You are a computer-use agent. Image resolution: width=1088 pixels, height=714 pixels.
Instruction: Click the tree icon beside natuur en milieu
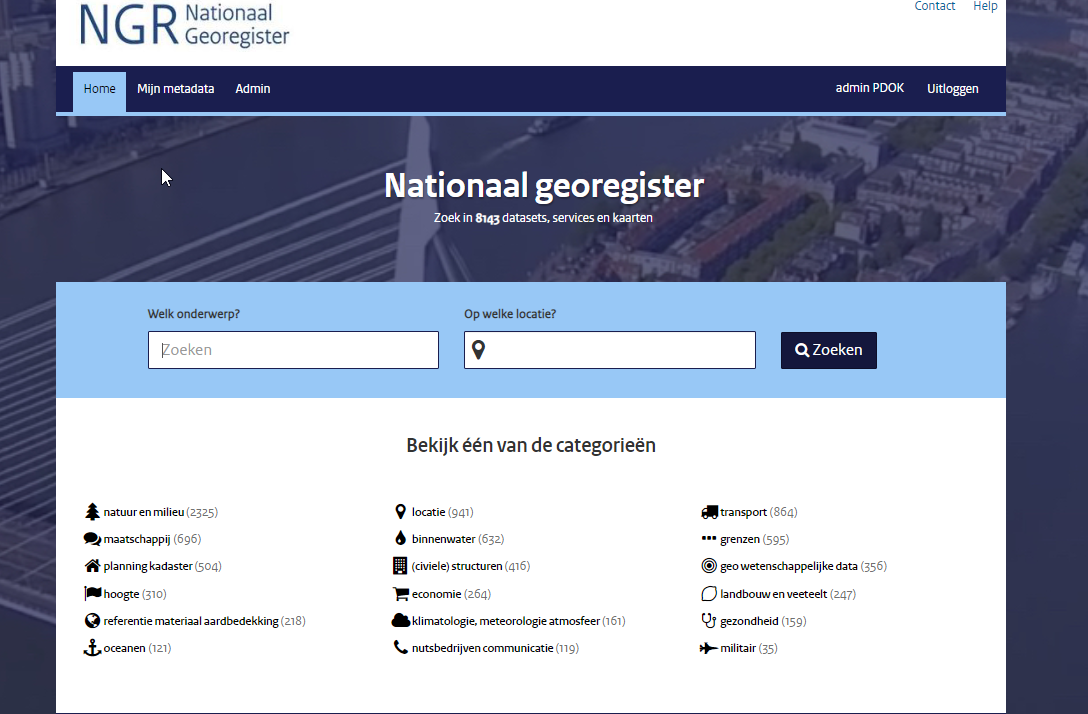tap(92, 512)
